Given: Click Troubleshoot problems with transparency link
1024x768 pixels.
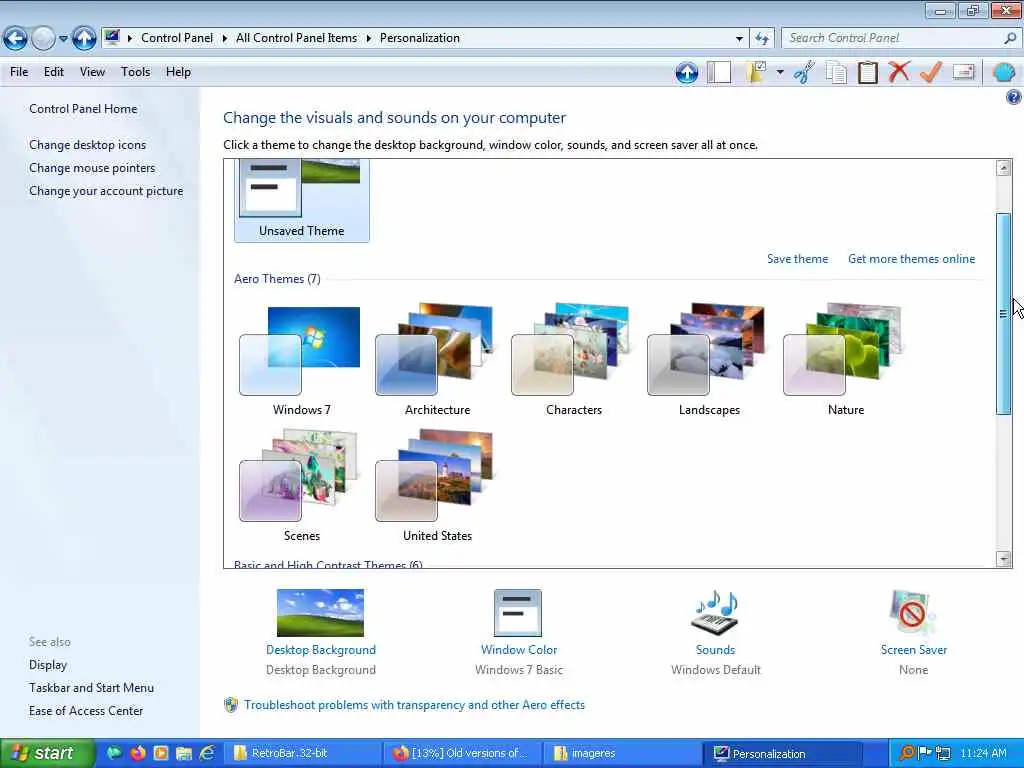Looking at the screenshot, I should tap(414, 705).
